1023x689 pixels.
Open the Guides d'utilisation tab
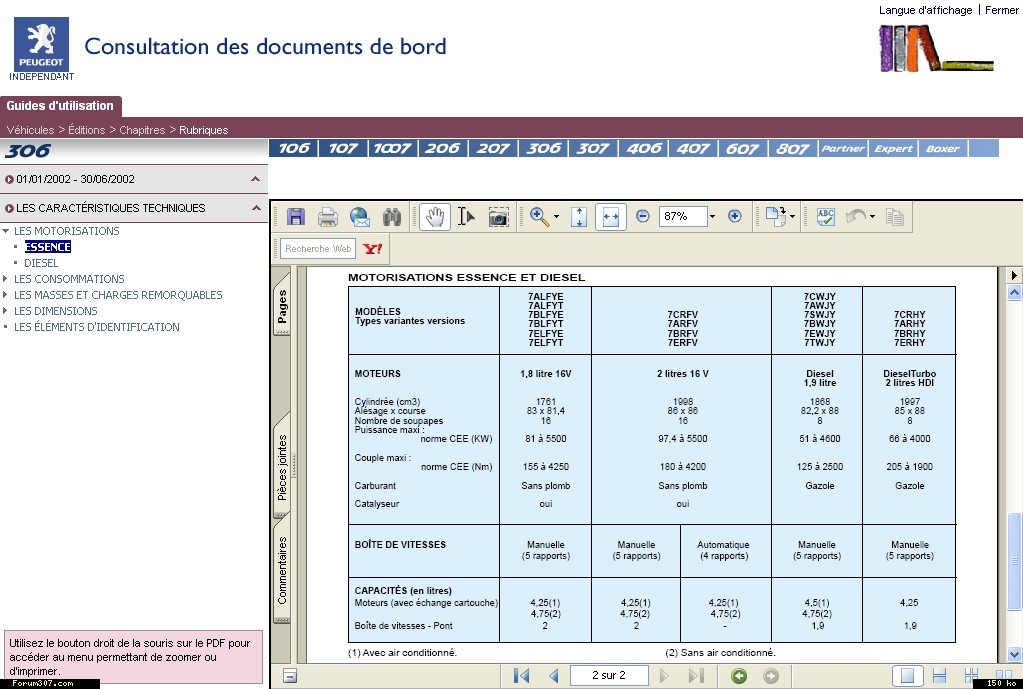[x=60, y=106]
